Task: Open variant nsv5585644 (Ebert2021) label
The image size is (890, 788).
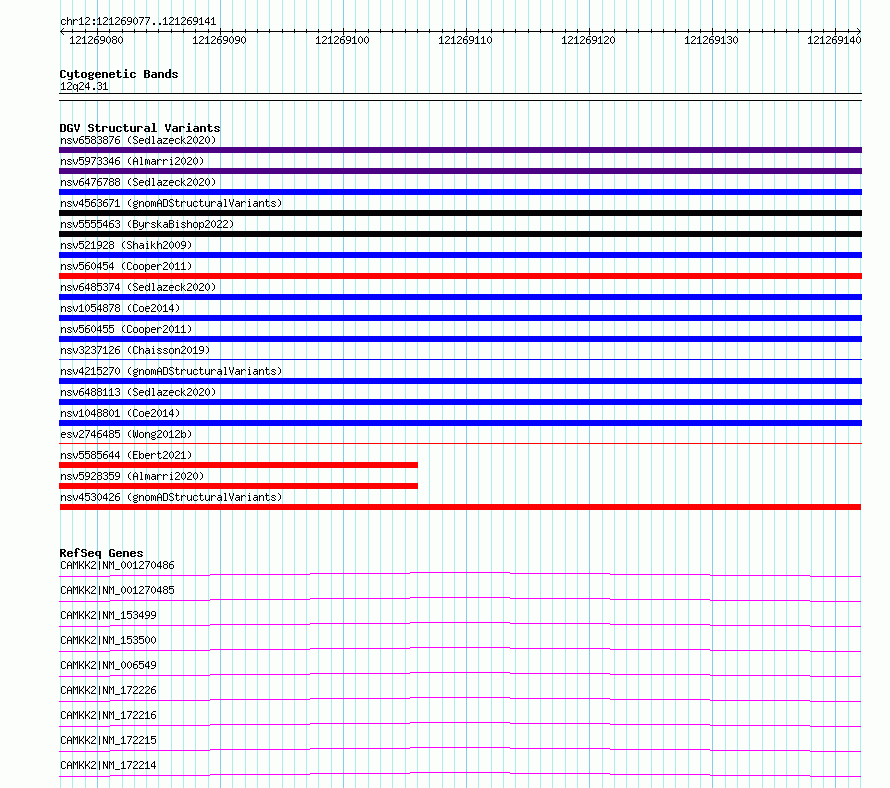Action: point(126,455)
